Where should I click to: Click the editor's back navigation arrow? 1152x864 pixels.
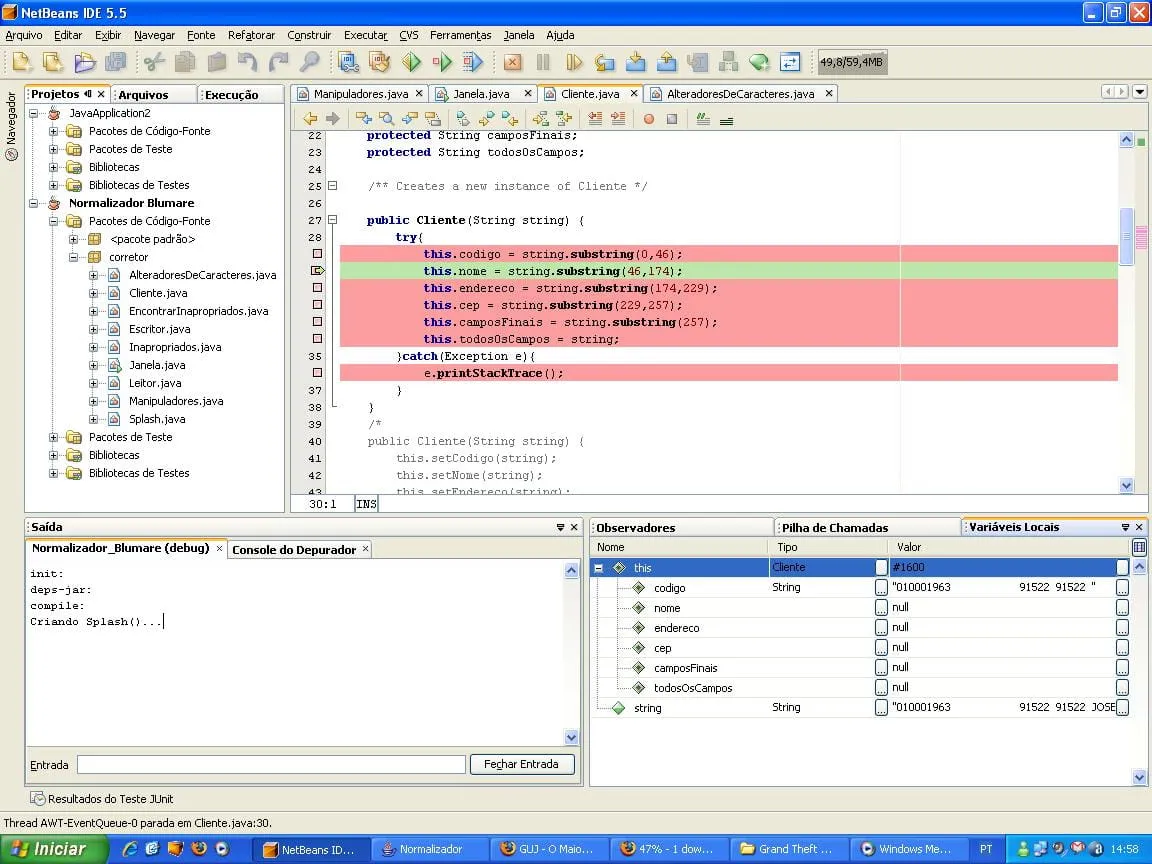[310, 118]
